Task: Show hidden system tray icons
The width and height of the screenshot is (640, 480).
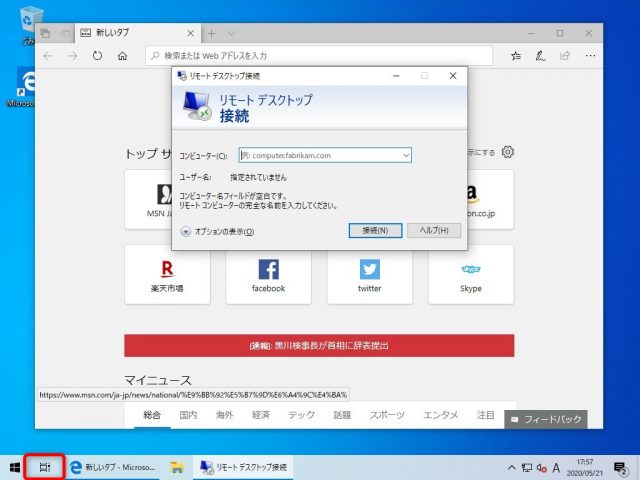Action: point(511,467)
